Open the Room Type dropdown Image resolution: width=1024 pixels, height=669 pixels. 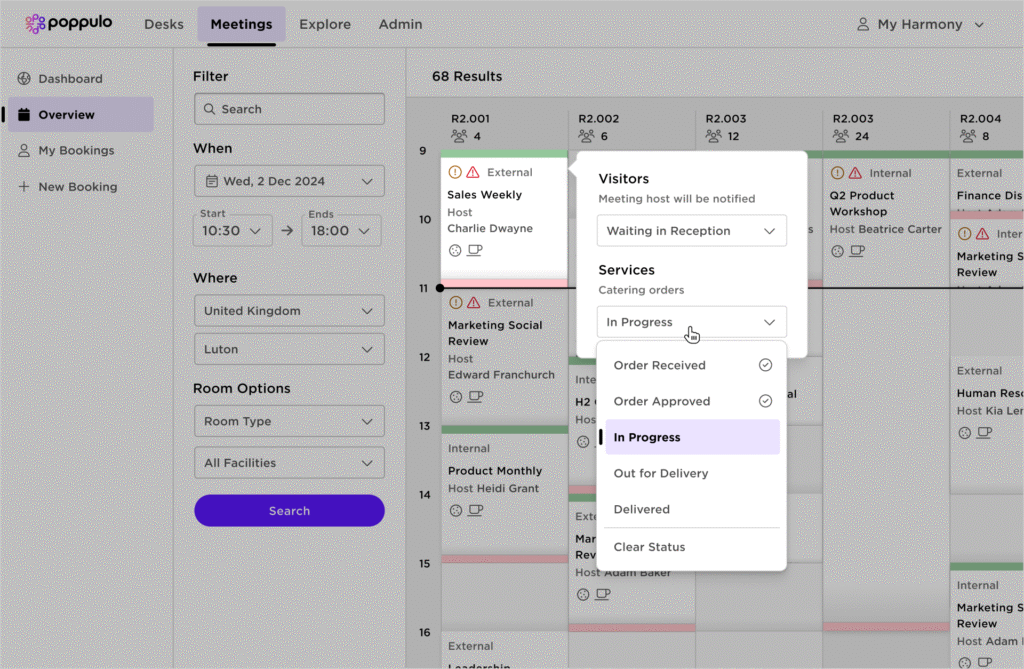pyautogui.click(x=289, y=421)
